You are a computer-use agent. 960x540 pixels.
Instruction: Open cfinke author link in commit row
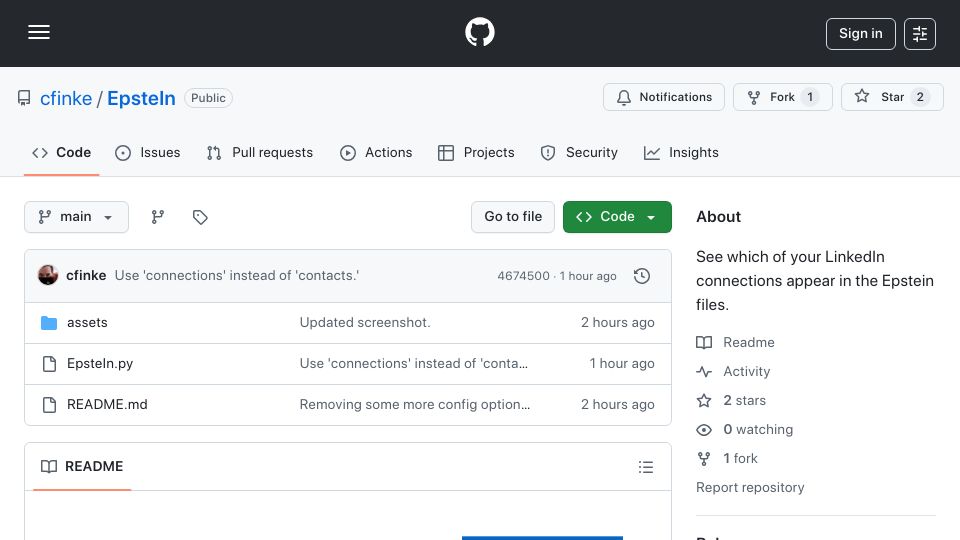click(86, 276)
